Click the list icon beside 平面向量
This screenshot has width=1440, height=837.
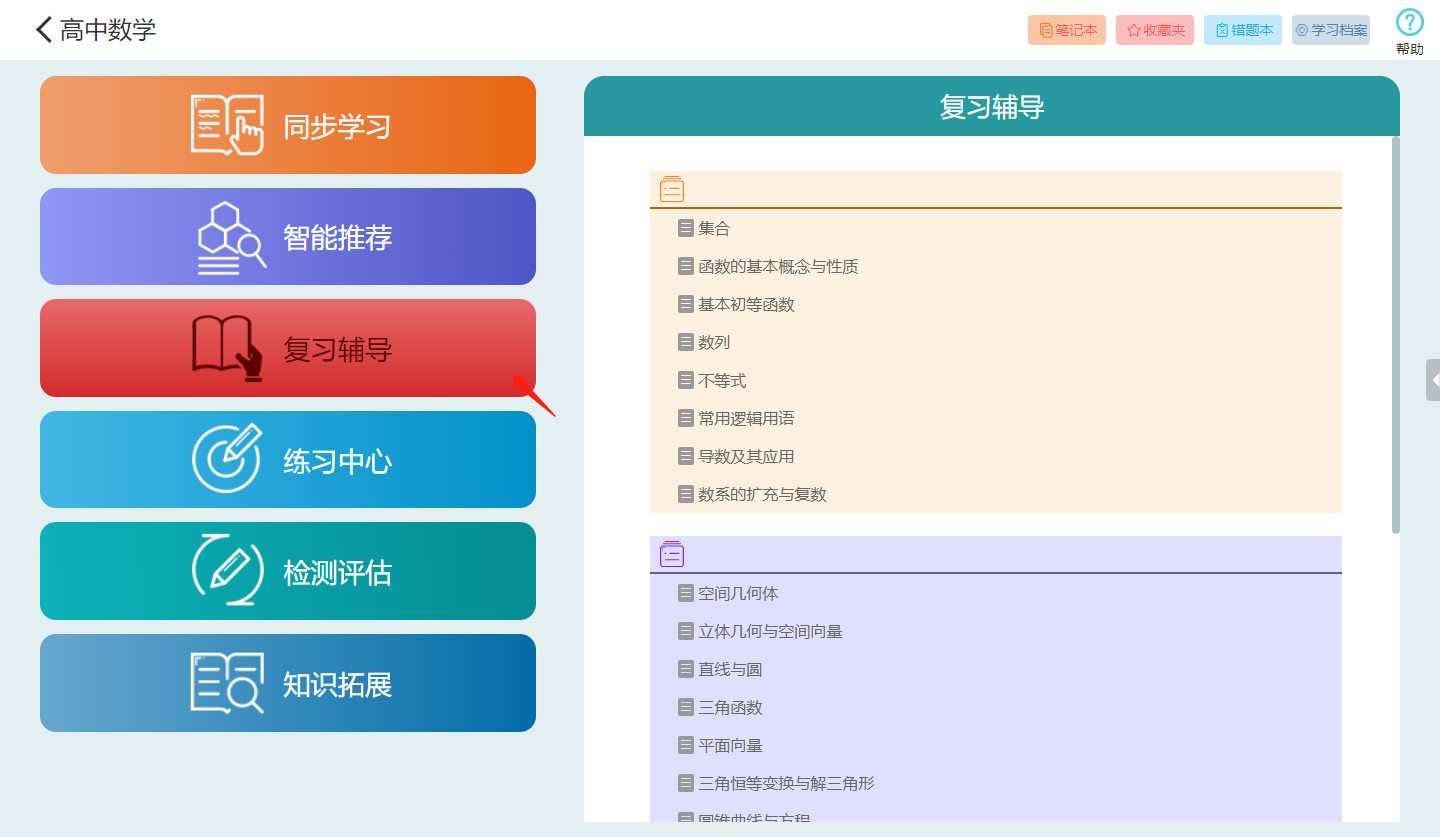coord(686,745)
